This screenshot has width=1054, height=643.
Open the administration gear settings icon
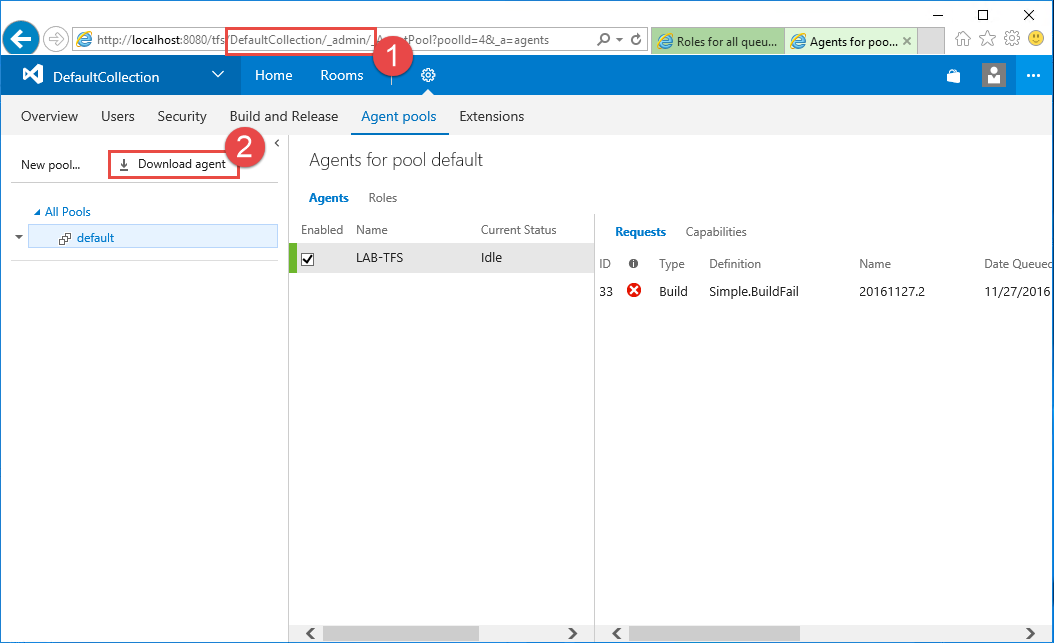click(428, 75)
